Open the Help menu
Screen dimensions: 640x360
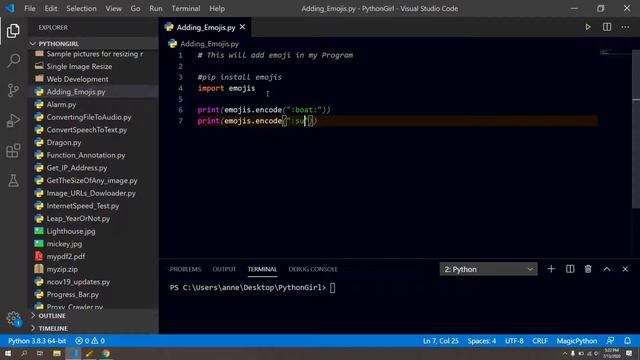217,8
